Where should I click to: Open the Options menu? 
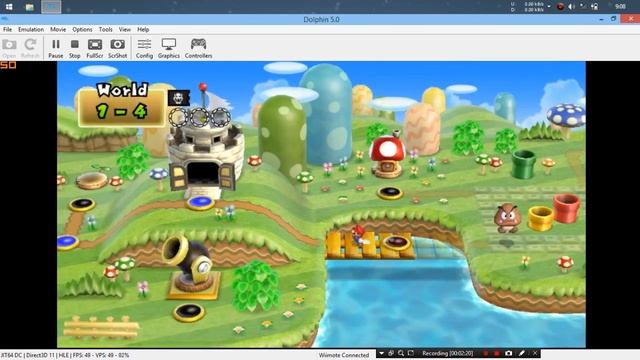pyautogui.click(x=82, y=29)
